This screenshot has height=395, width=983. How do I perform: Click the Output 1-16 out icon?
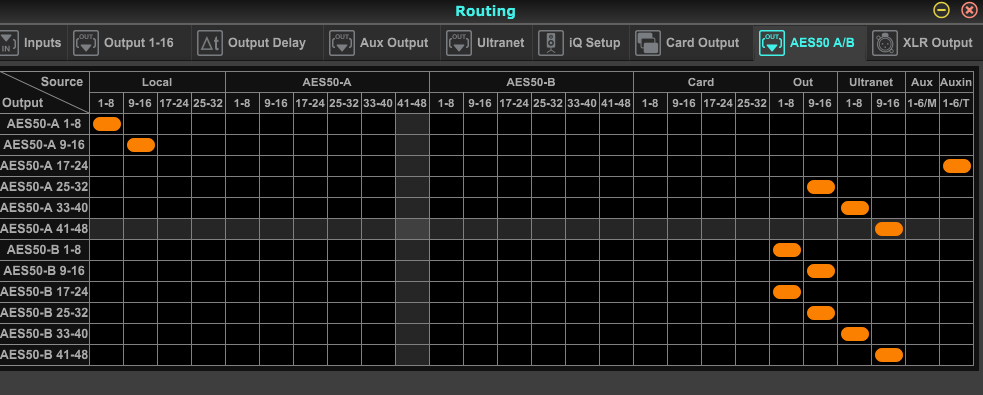(x=86, y=43)
